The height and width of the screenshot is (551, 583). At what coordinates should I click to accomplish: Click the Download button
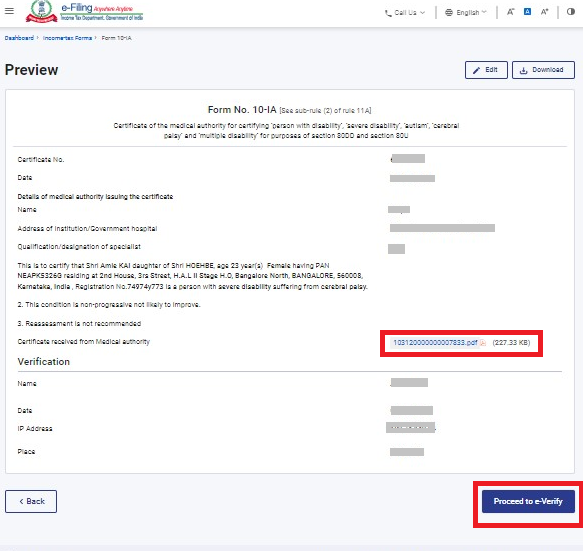point(543,70)
